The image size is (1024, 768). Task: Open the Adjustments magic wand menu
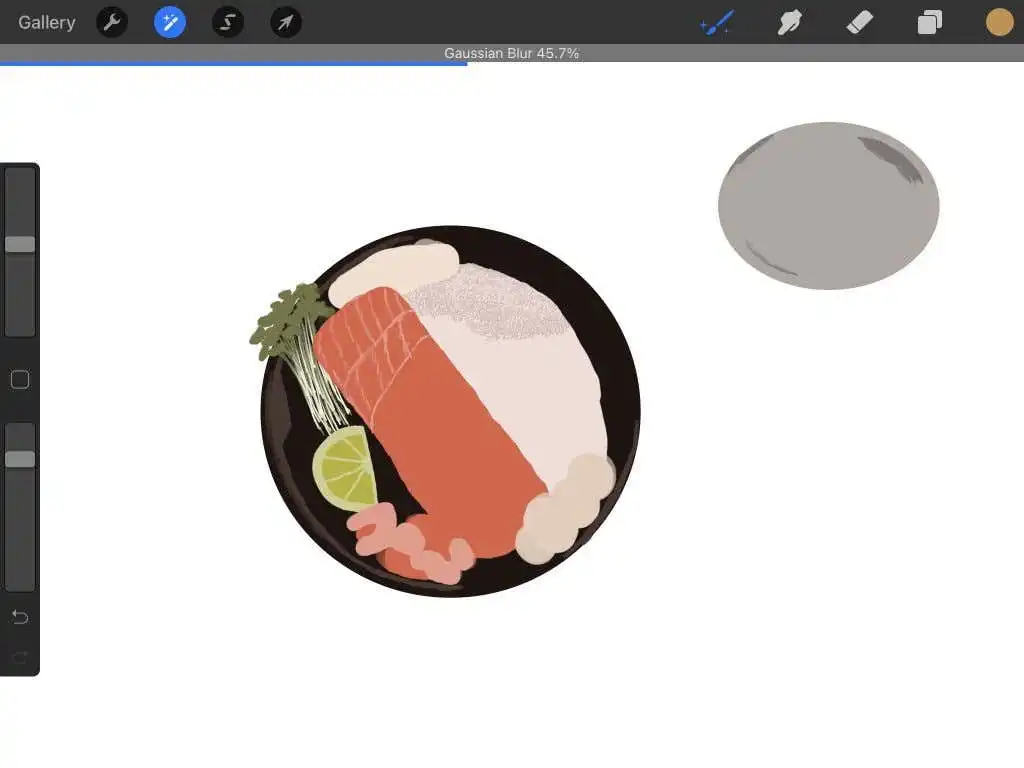tap(170, 22)
